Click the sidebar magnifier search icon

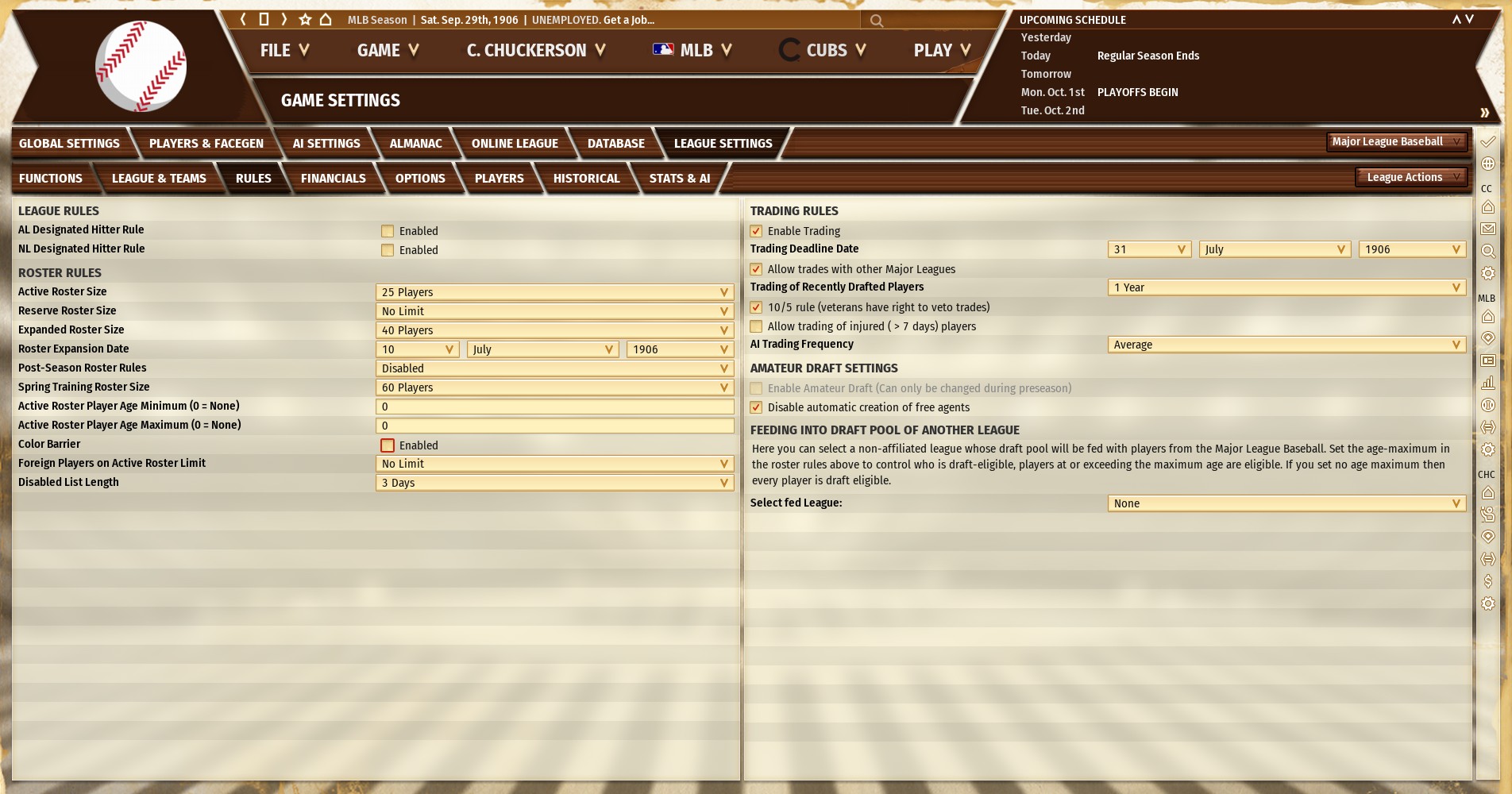pyautogui.click(x=1488, y=251)
